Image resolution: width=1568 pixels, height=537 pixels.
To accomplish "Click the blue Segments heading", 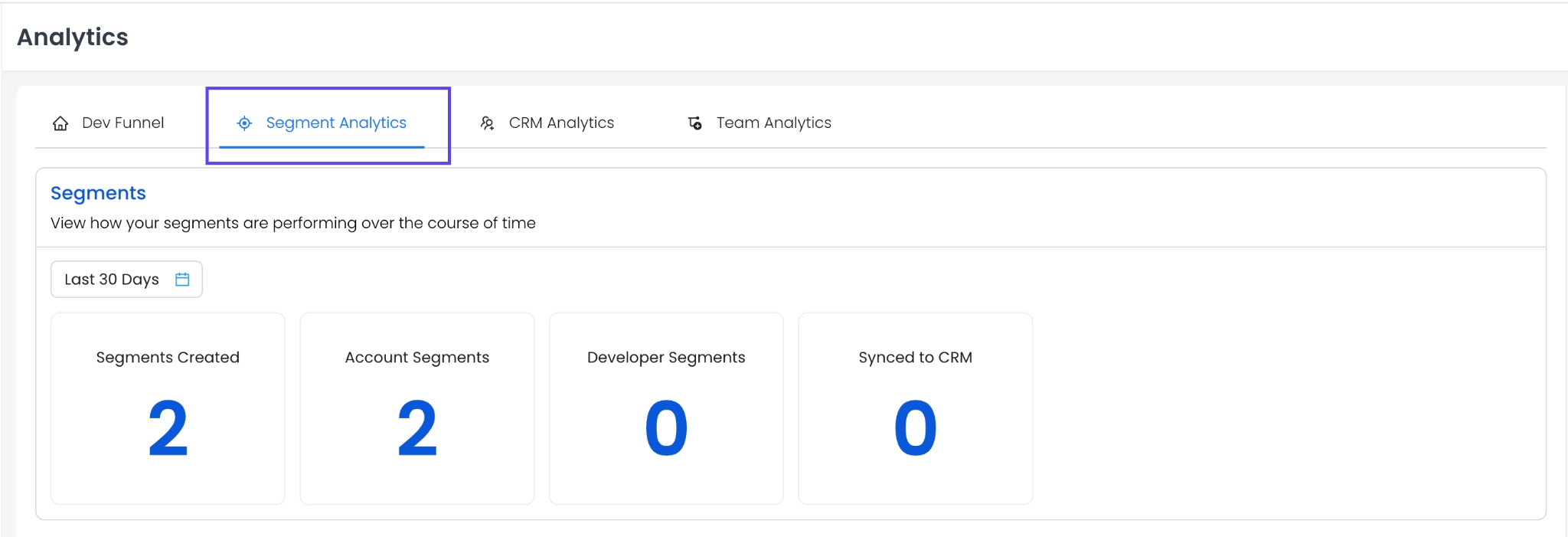I will tap(98, 193).
